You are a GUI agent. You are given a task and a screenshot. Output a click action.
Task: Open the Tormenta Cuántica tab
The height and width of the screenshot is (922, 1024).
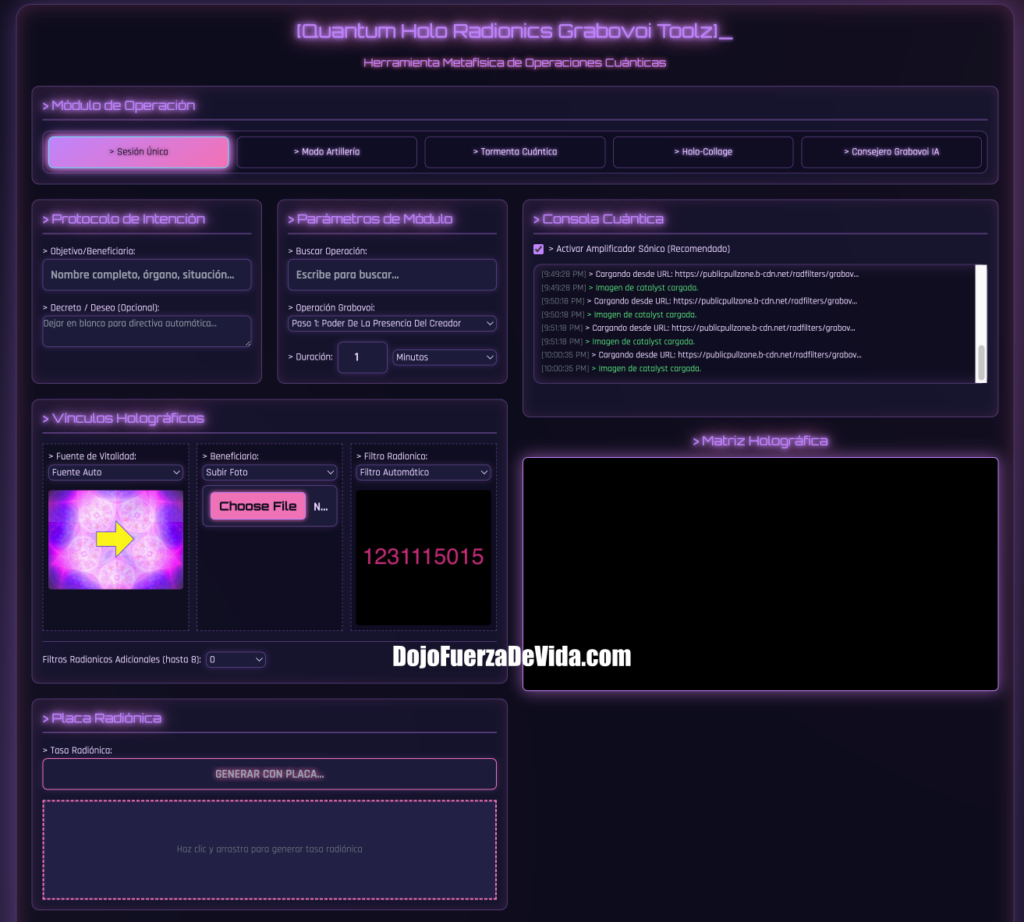pyautogui.click(x=515, y=151)
